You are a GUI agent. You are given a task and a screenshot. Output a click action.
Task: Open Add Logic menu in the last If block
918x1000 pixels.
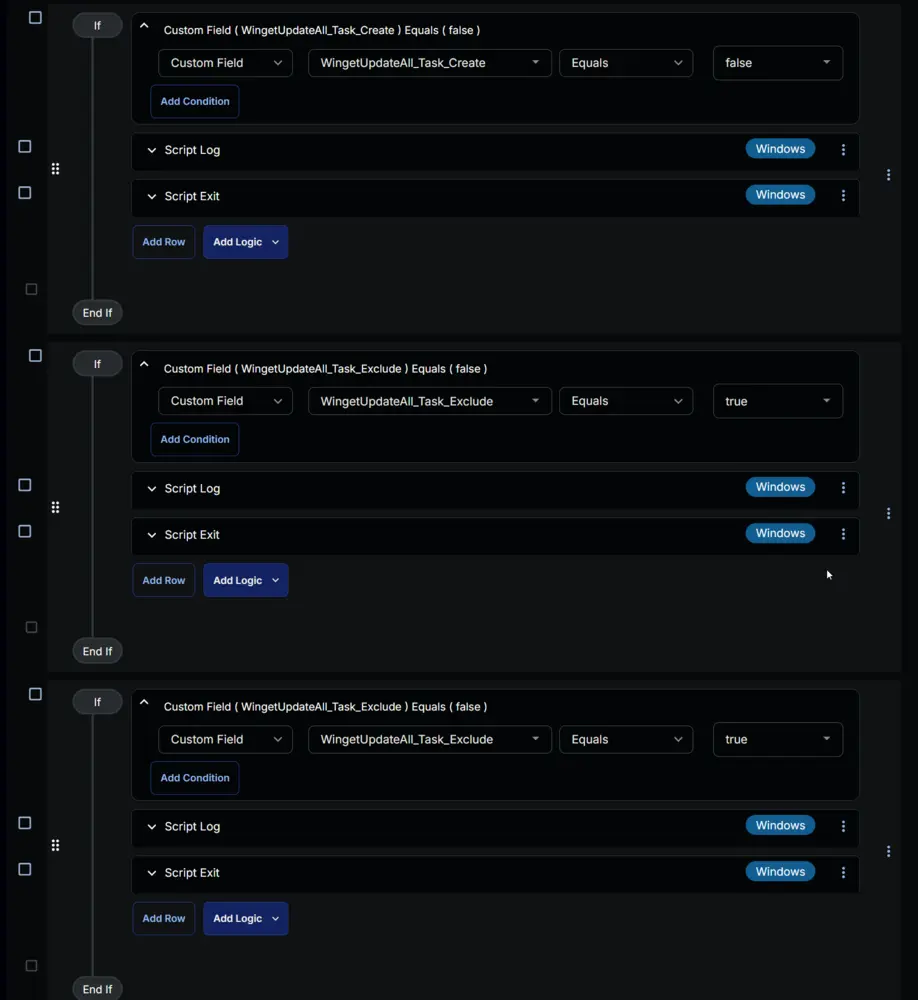(246, 918)
